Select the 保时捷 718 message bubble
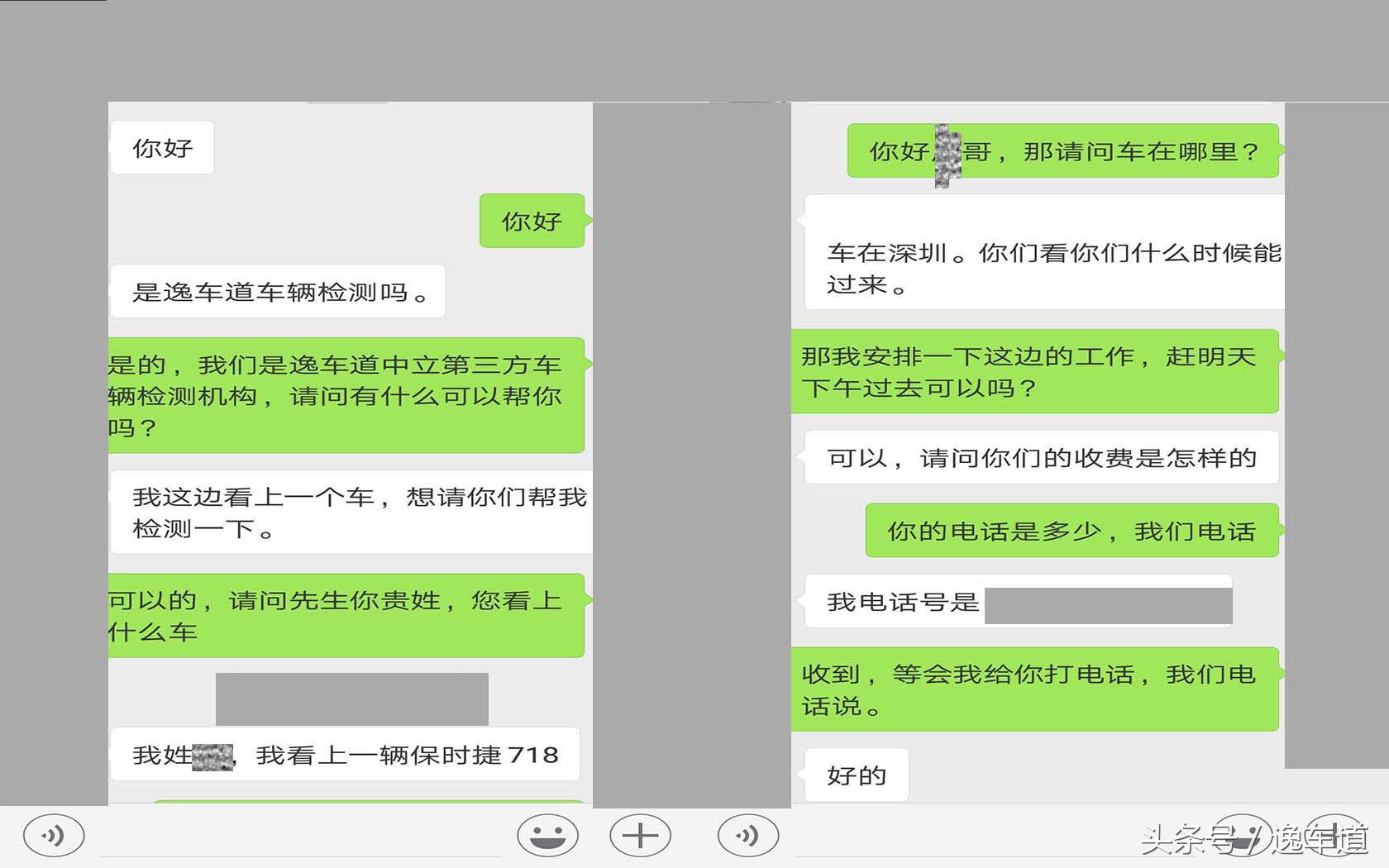Screen dimensions: 1389x868 (x=347, y=754)
